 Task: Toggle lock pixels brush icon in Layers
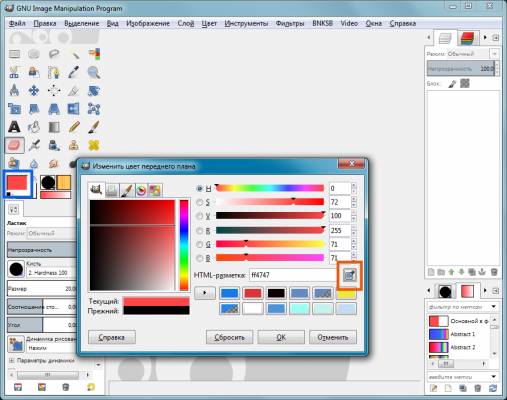point(452,83)
